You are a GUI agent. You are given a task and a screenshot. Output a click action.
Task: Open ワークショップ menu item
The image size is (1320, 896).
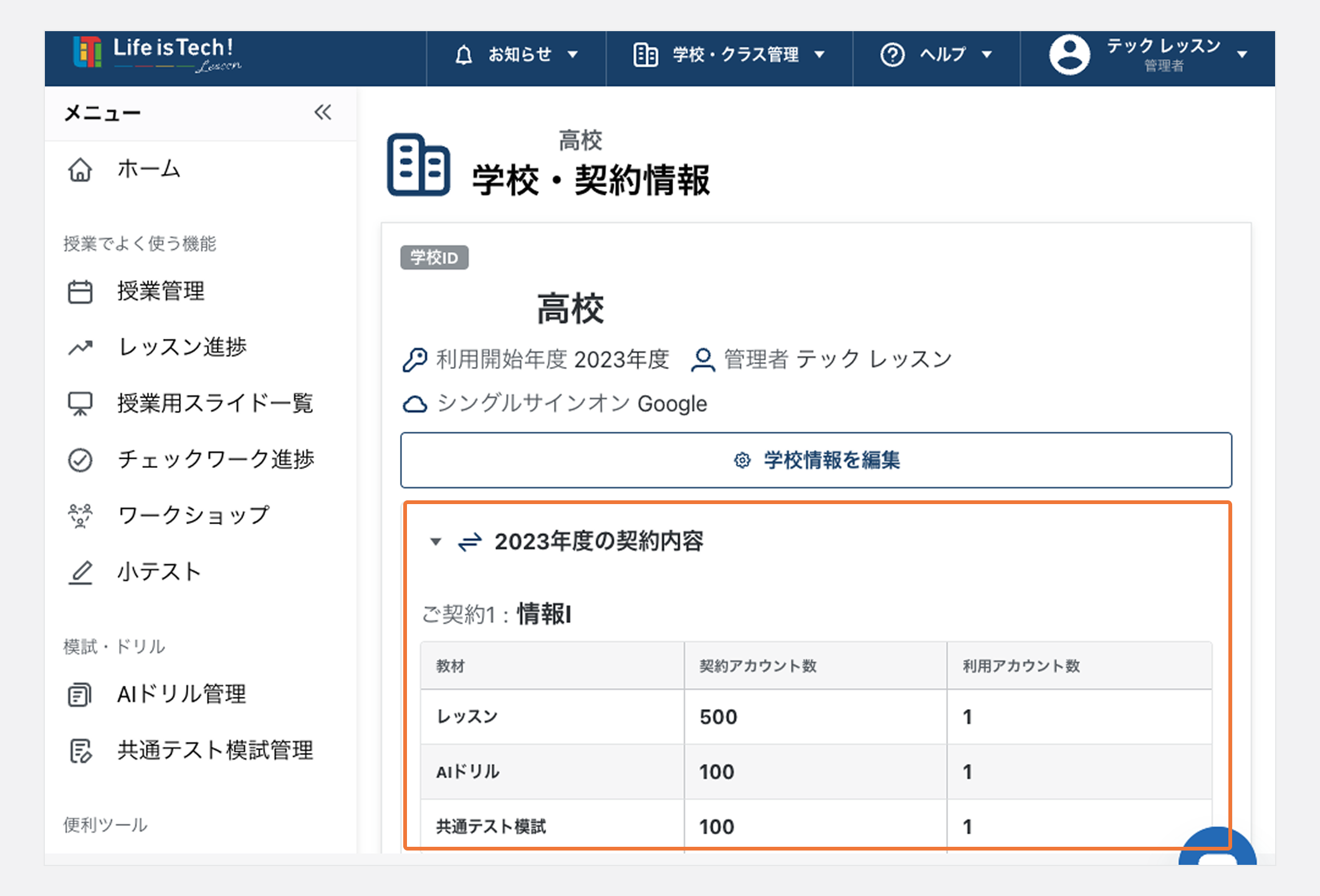(x=193, y=515)
